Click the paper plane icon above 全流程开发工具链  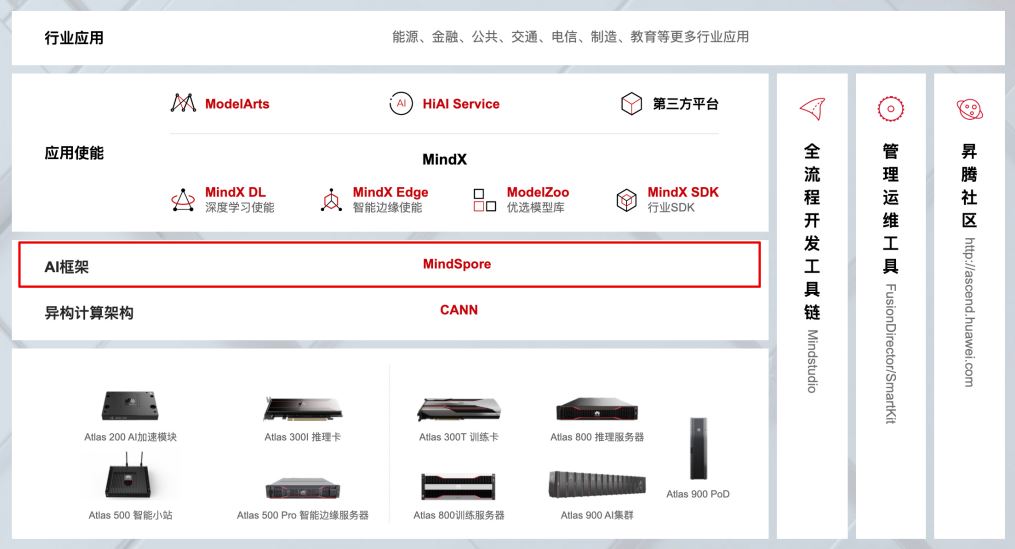[x=812, y=109]
